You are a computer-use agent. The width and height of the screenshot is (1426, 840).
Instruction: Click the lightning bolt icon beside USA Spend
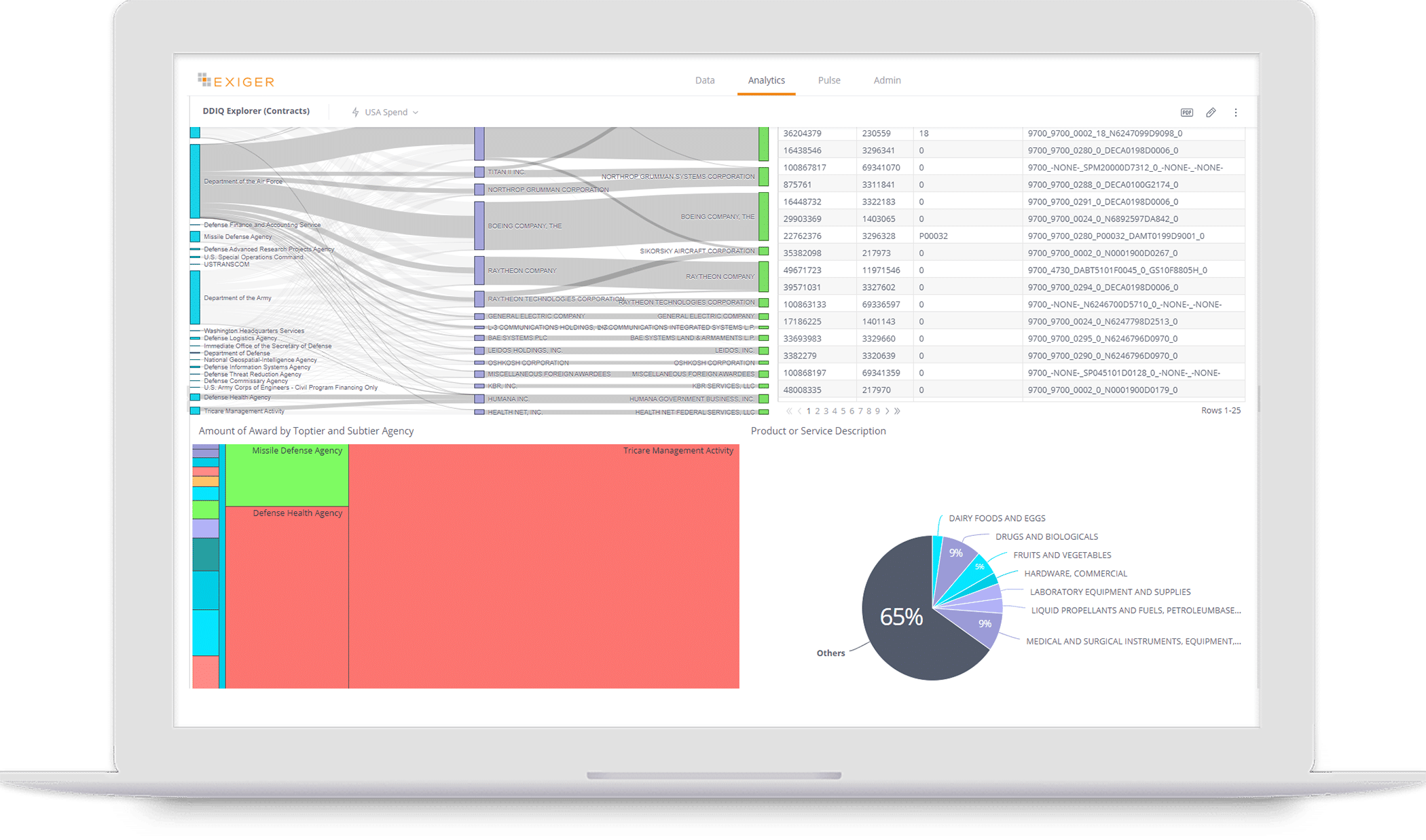[x=355, y=112]
